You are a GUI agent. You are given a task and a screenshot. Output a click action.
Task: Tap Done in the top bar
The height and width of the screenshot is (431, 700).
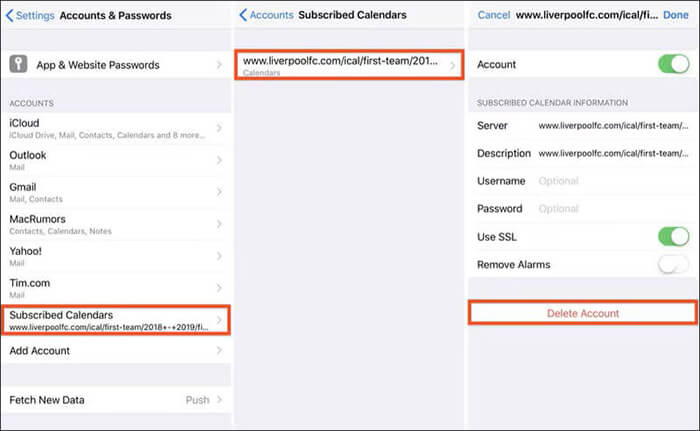[675, 15]
